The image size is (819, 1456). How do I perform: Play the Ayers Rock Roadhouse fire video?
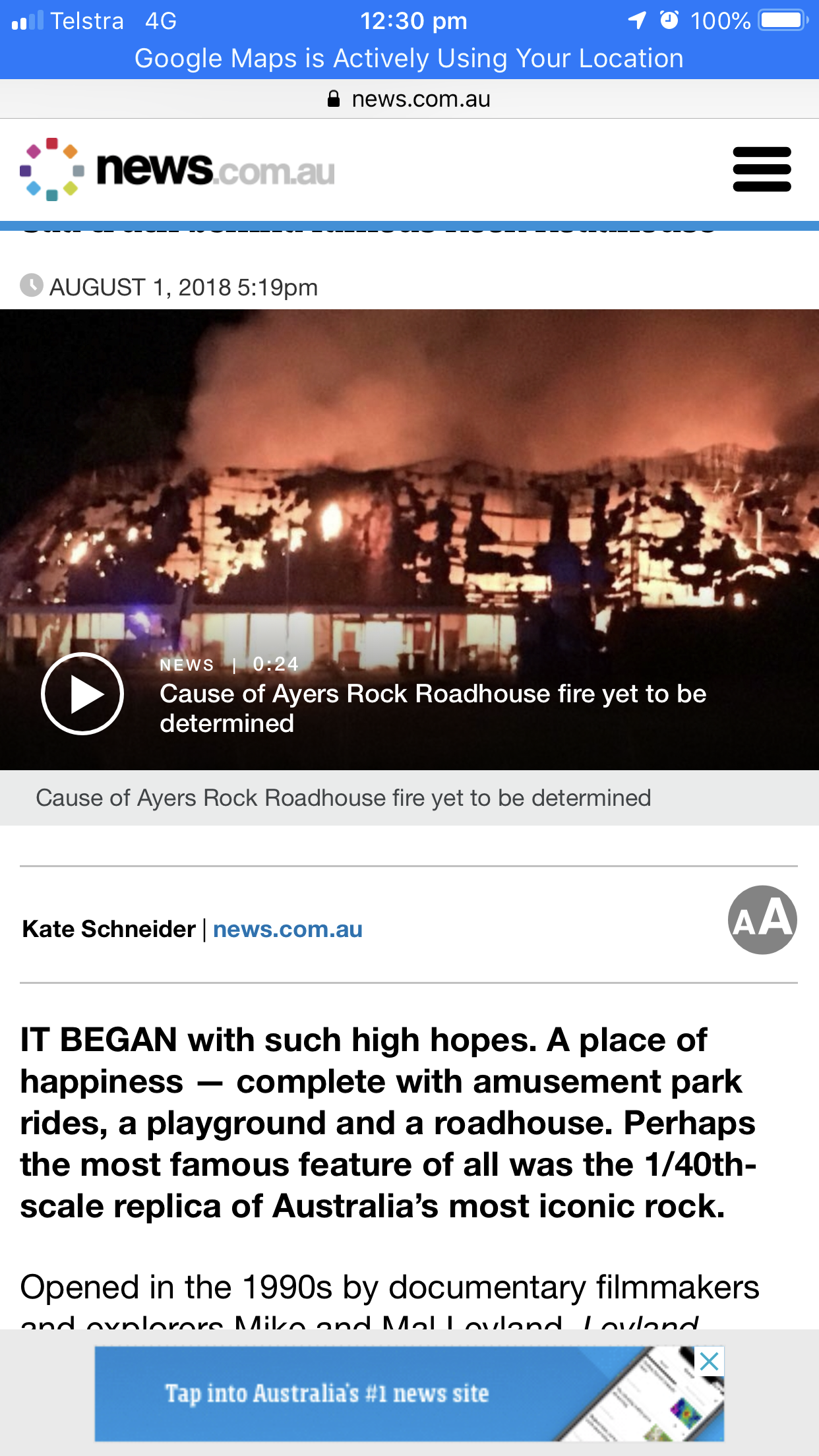point(82,694)
